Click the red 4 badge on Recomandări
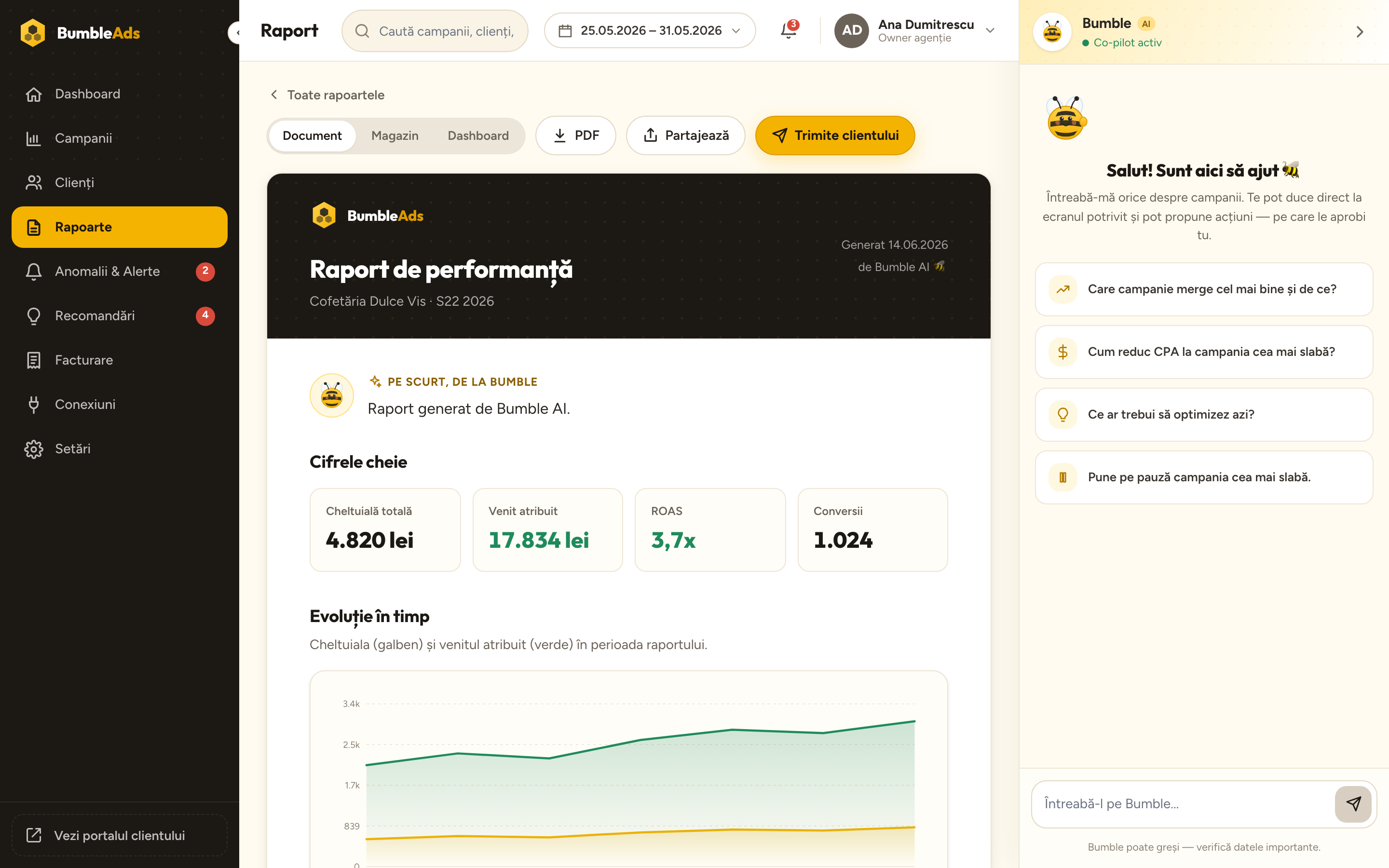Viewport: 1389px width, 868px height. 205,315
